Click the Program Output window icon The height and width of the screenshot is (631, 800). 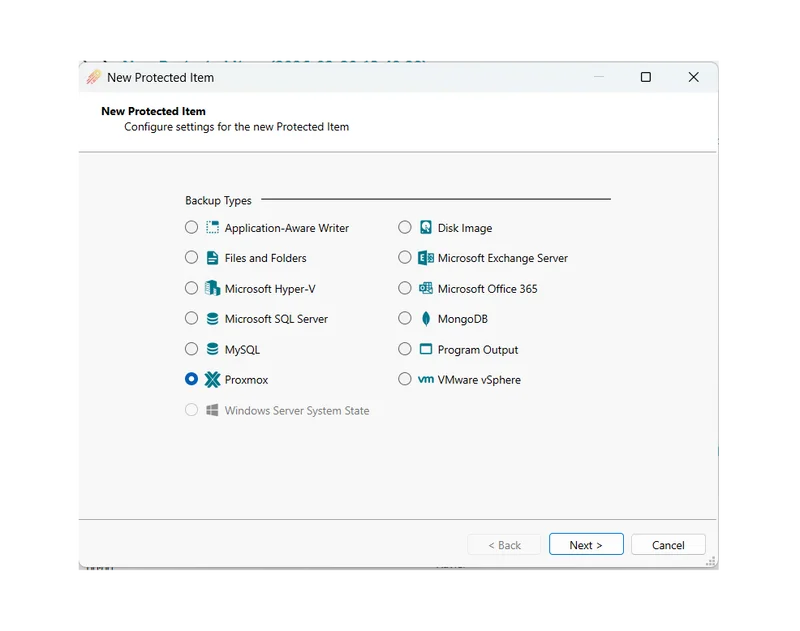pyautogui.click(x=425, y=350)
